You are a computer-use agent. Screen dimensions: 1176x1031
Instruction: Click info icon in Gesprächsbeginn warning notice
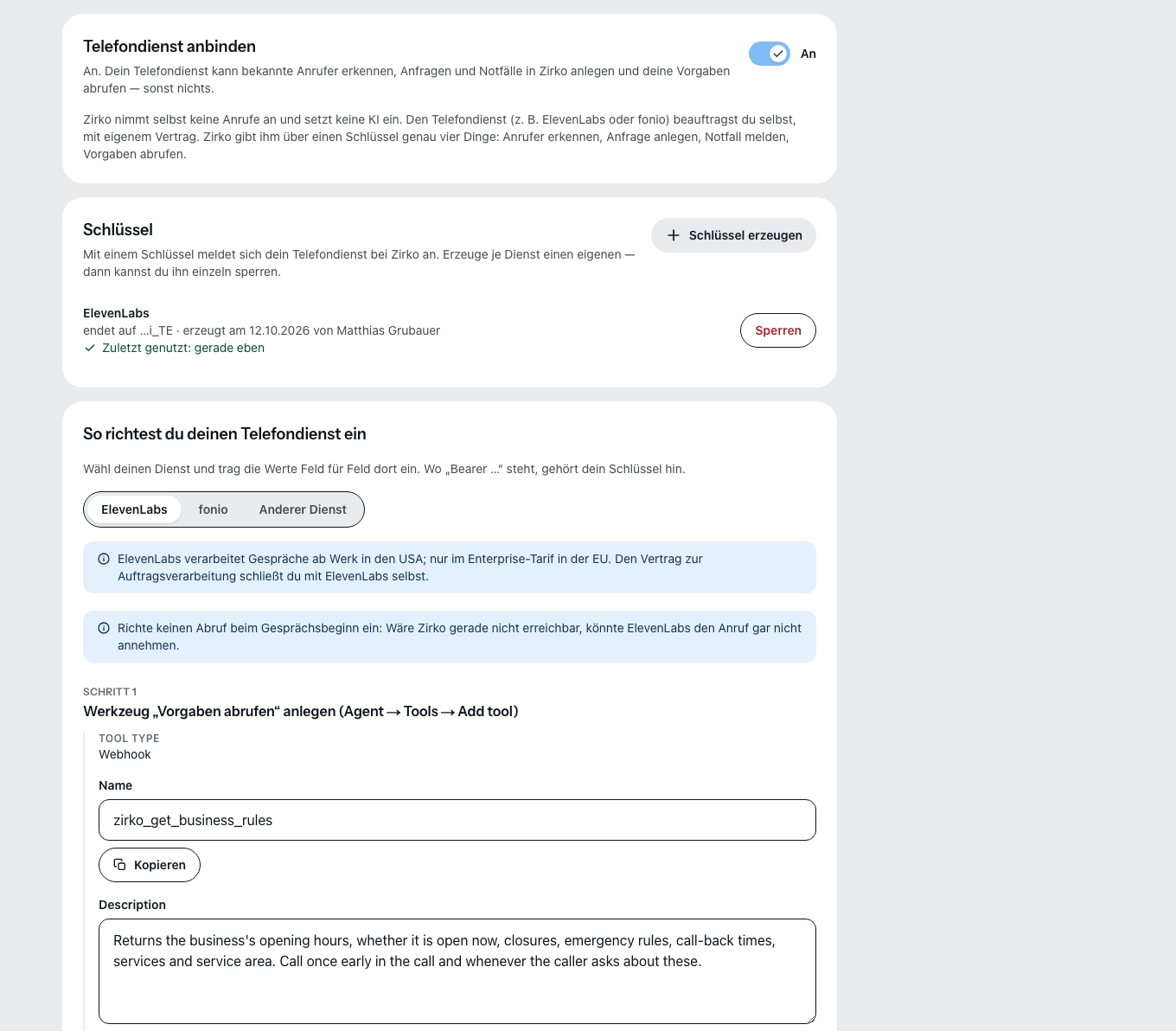coord(104,628)
